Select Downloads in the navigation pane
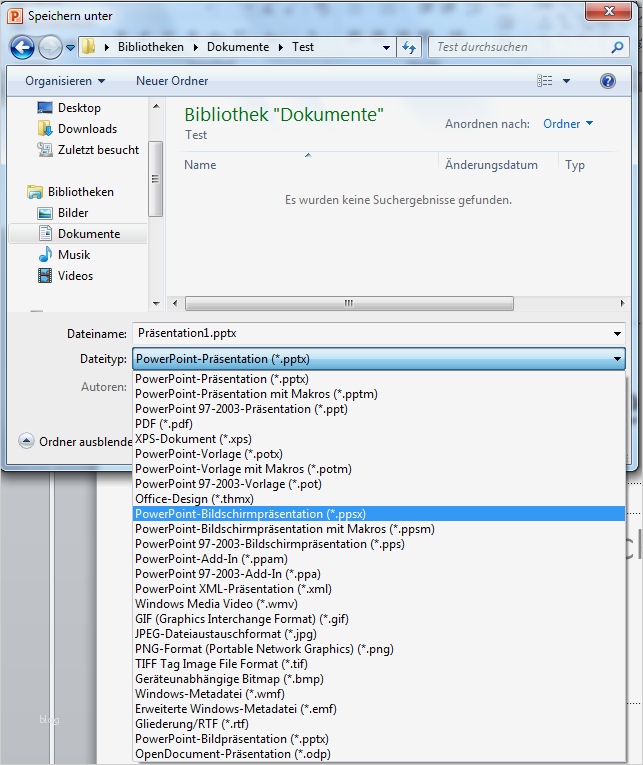Image resolution: width=643 pixels, height=765 pixels. tap(87, 129)
